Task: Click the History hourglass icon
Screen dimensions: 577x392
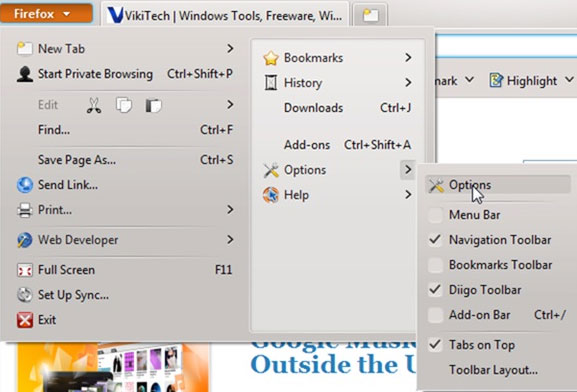Action: coord(271,83)
